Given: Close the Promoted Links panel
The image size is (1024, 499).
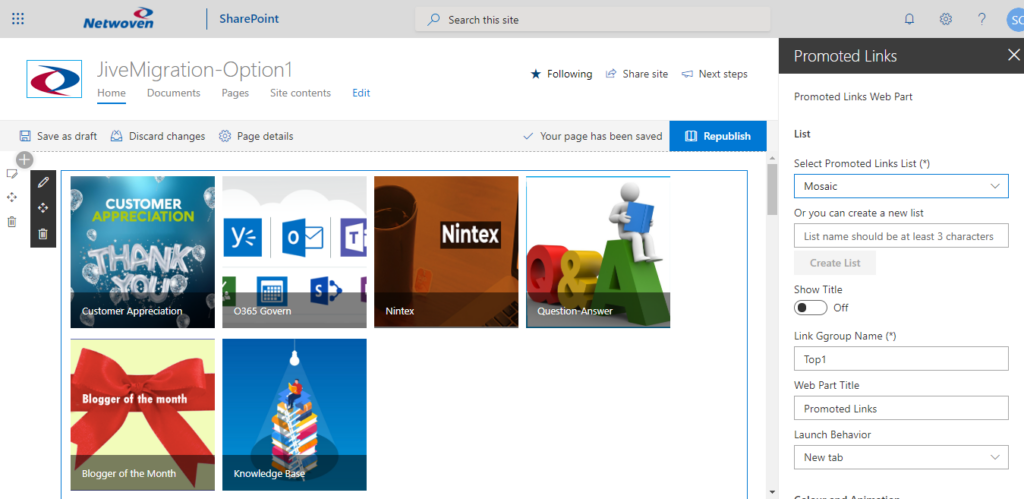Looking at the screenshot, I should pyautogui.click(x=1014, y=56).
